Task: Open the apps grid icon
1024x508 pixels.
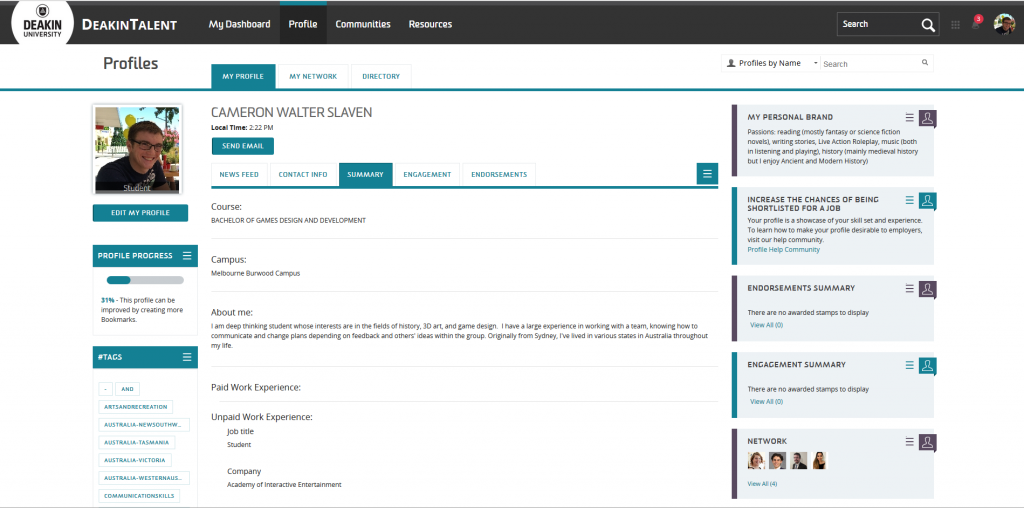Action: [955, 24]
